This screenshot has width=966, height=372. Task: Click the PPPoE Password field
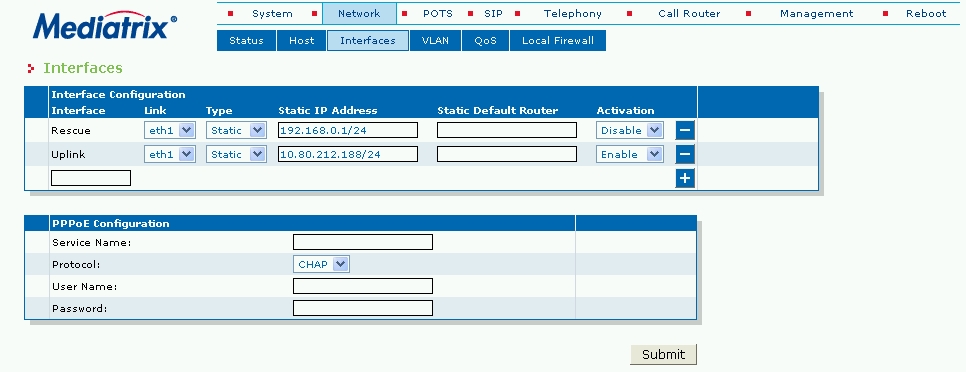(x=363, y=308)
